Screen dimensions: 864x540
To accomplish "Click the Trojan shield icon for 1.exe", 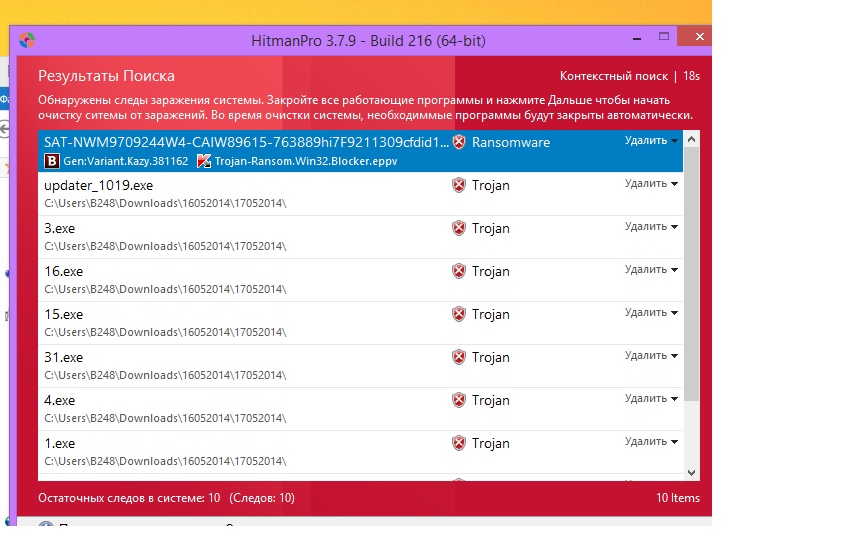I will 459,443.
